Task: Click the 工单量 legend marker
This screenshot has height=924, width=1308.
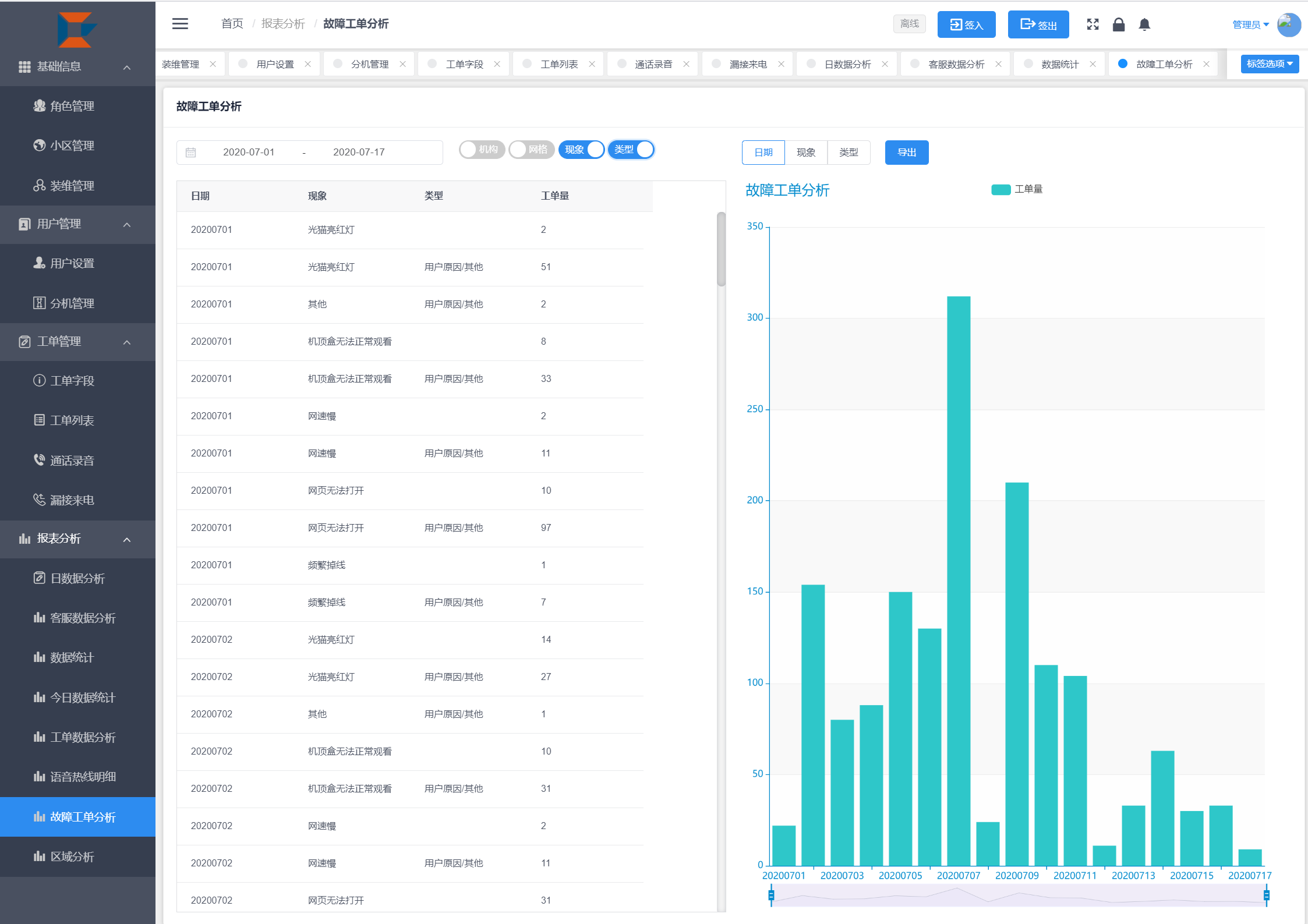Action: click(1001, 190)
